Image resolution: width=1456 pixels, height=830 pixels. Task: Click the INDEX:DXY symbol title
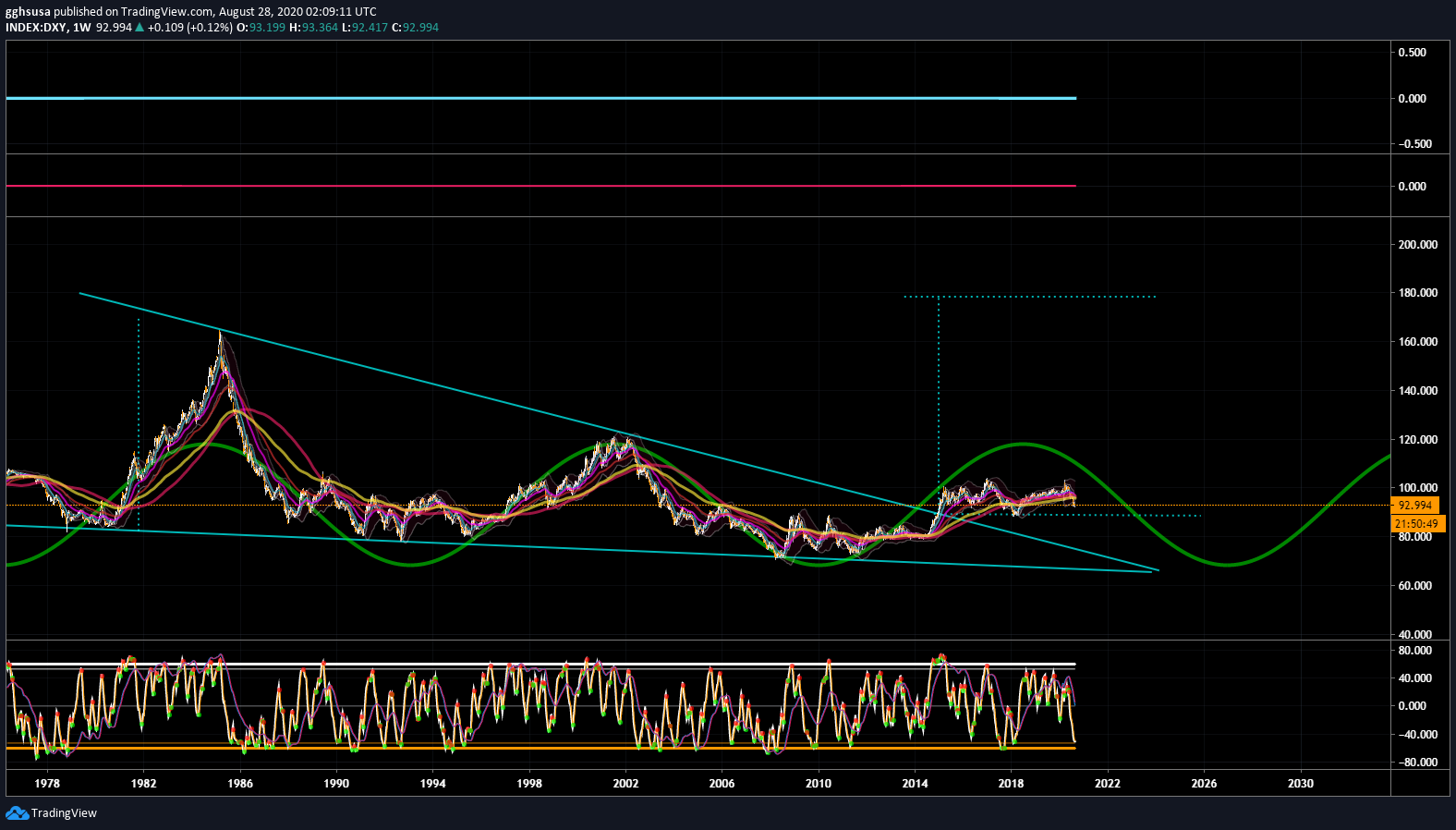[x=36, y=28]
